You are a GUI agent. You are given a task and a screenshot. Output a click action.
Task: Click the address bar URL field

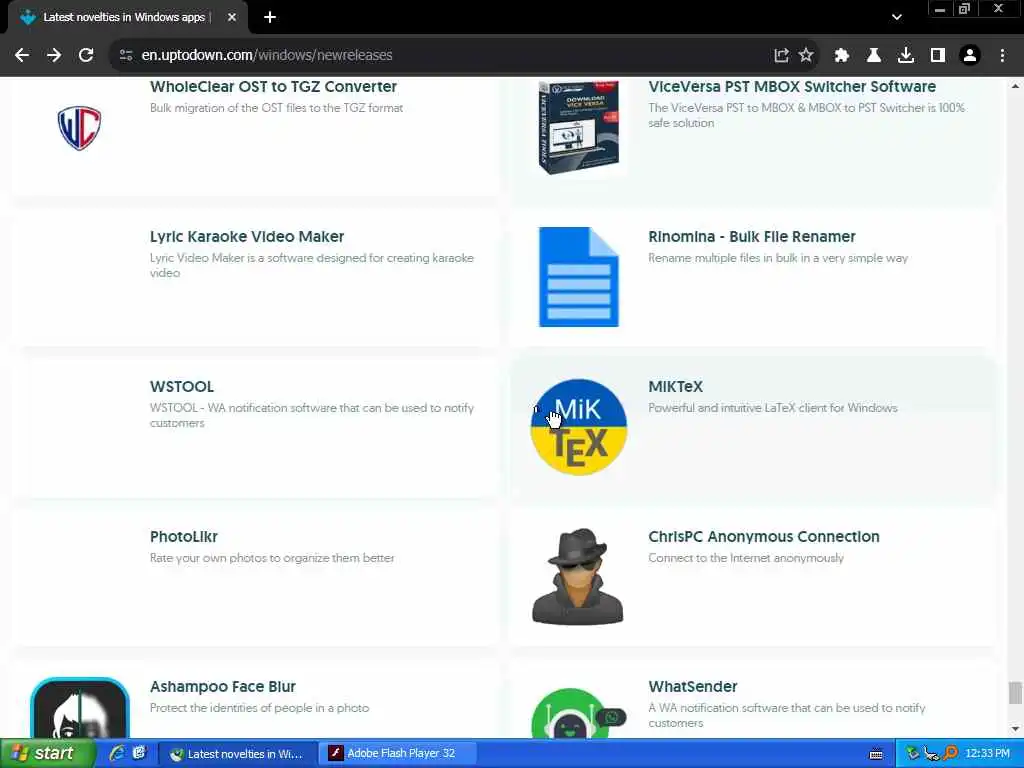pyautogui.click(x=444, y=56)
